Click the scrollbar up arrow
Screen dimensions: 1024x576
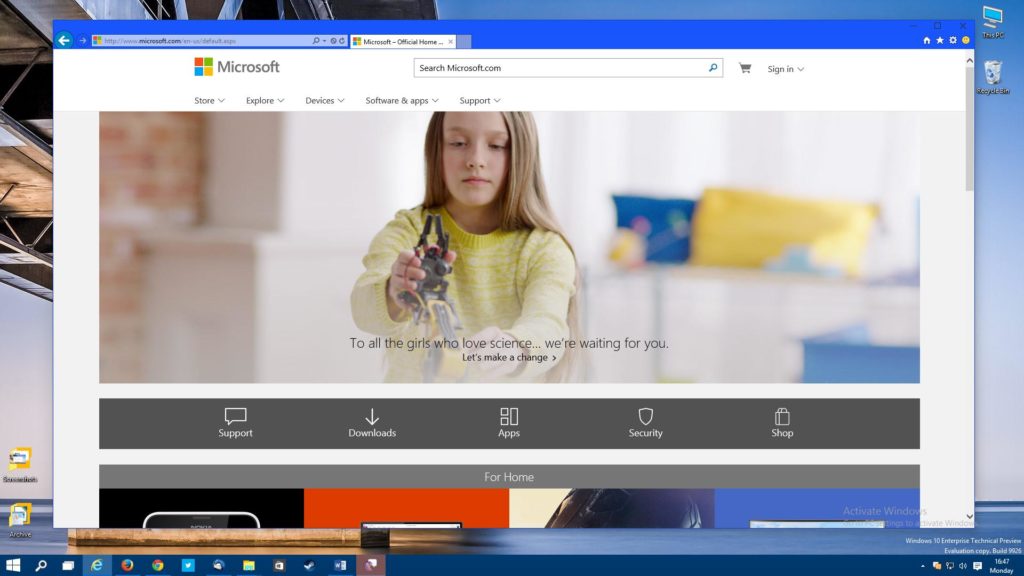coord(970,61)
